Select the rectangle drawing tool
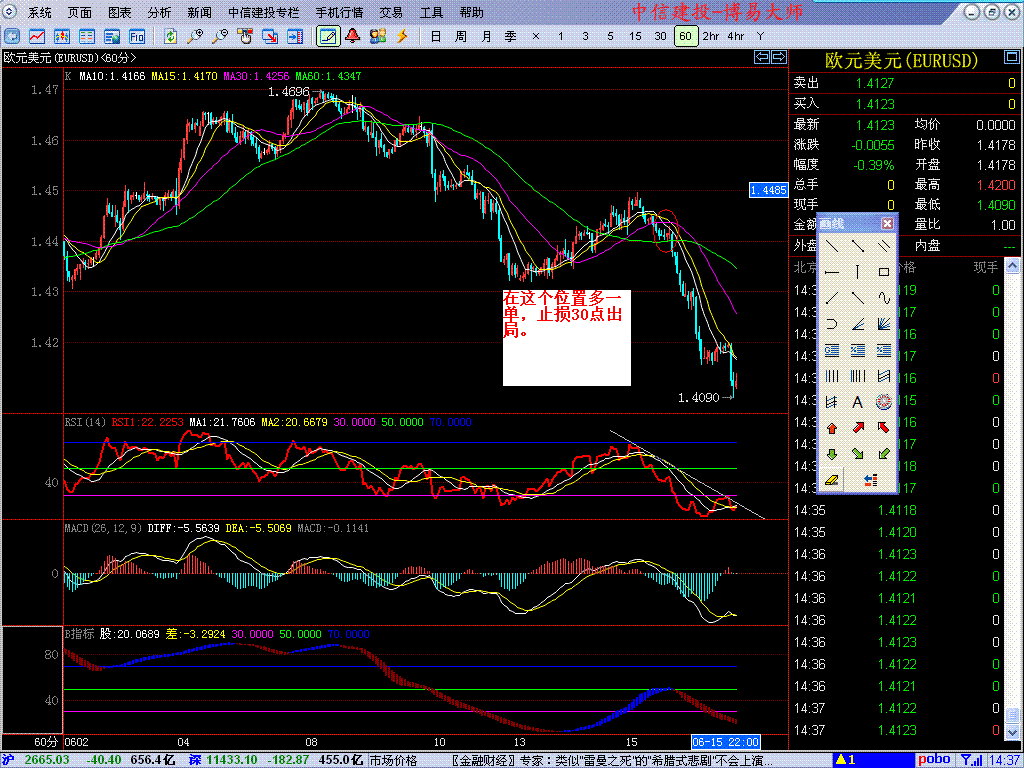Screen dimensions: 1024x768 884,272
